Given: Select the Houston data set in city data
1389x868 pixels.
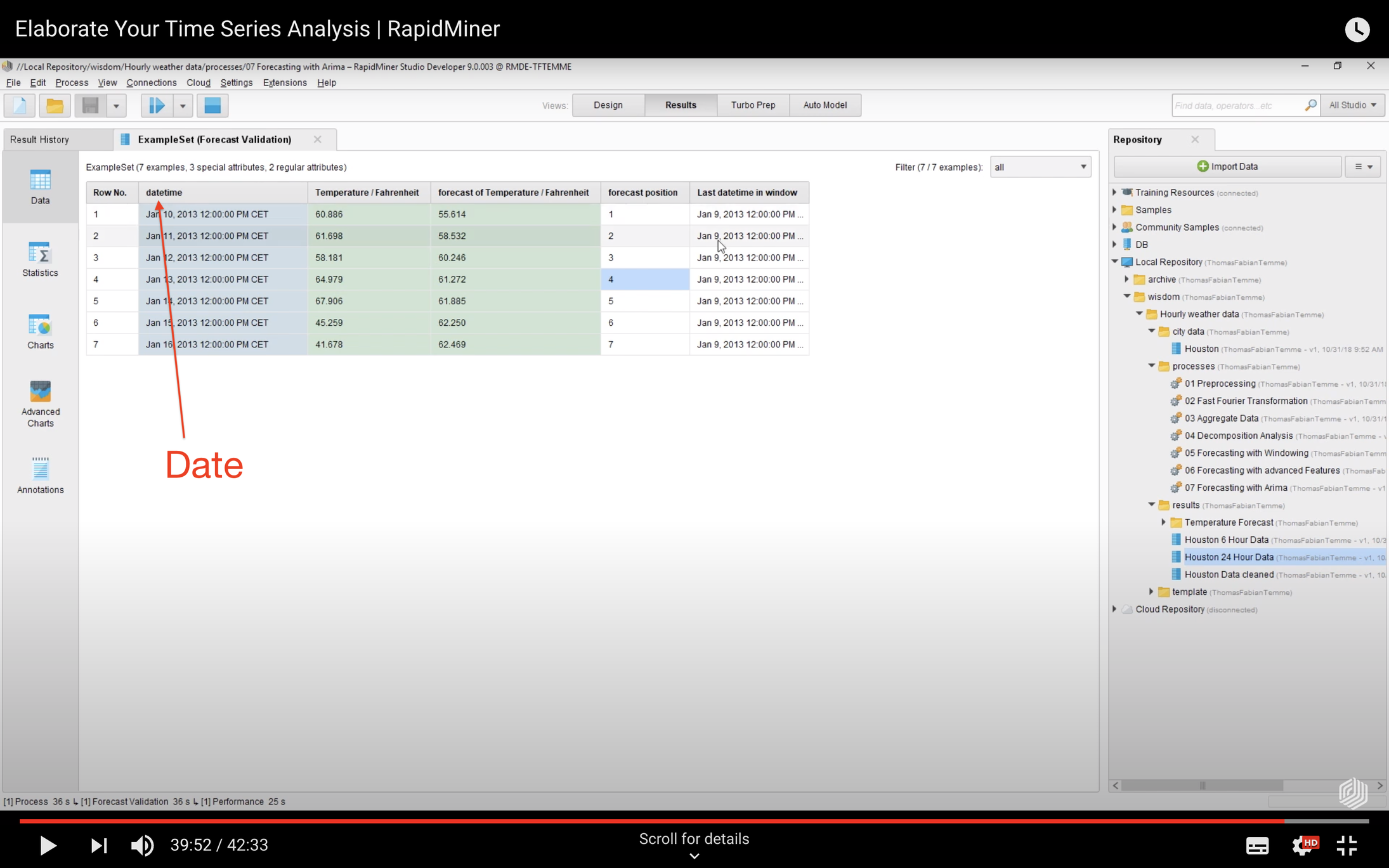Looking at the screenshot, I should point(1201,349).
